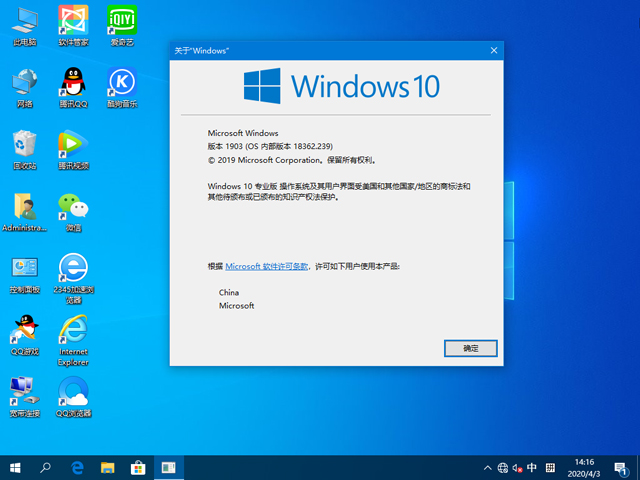Open the 宽带连接 broadband shortcut
640x480 pixels.
[25, 398]
